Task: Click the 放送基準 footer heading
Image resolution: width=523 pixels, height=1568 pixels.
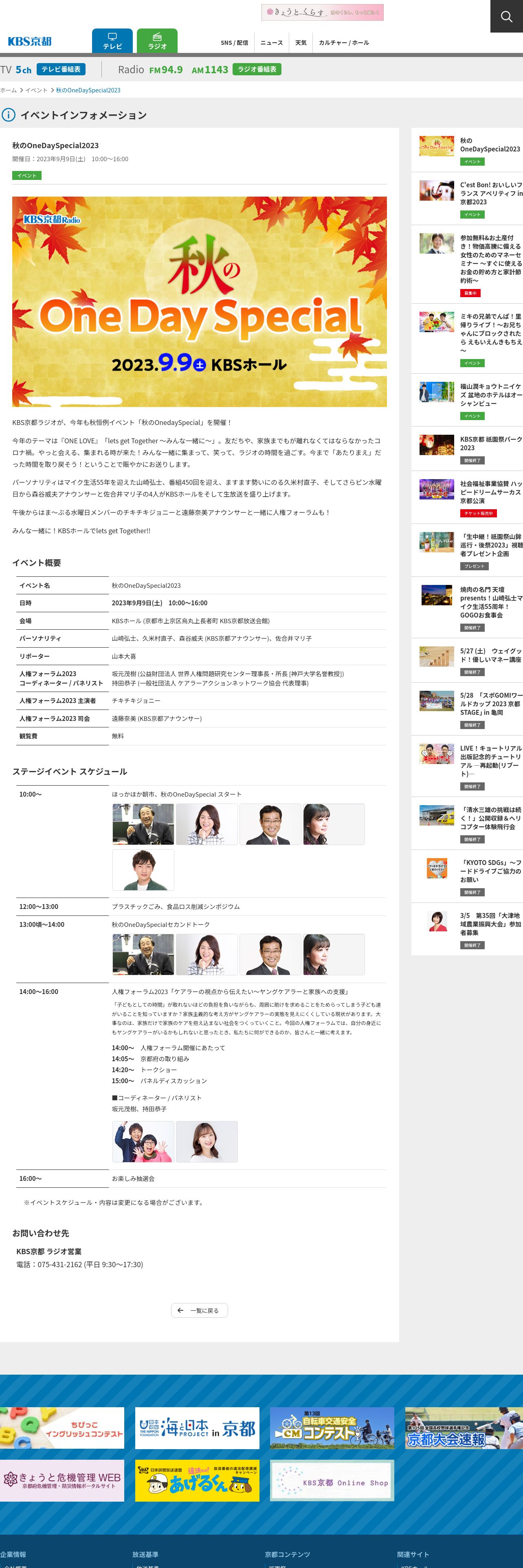Action: [x=145, y=1554]
